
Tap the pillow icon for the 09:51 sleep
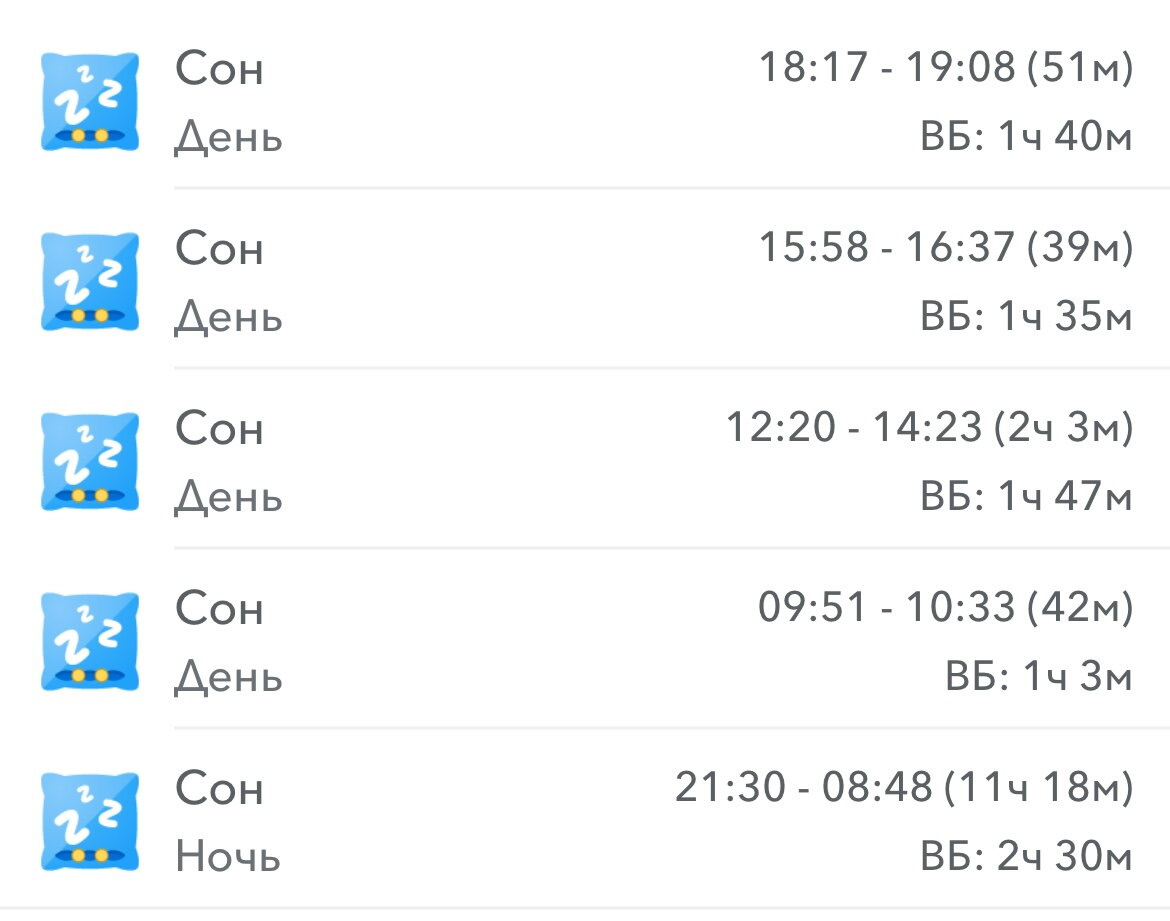click(x=90, y=641)
